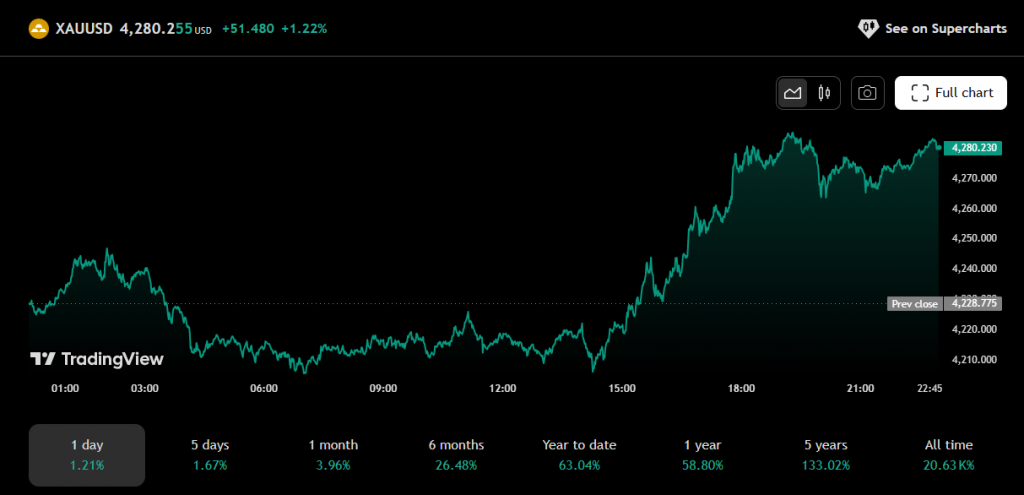This screenshot has width=1024, height=495.
Task: Switch to candlestick chart style
Action: click(824, 93)
